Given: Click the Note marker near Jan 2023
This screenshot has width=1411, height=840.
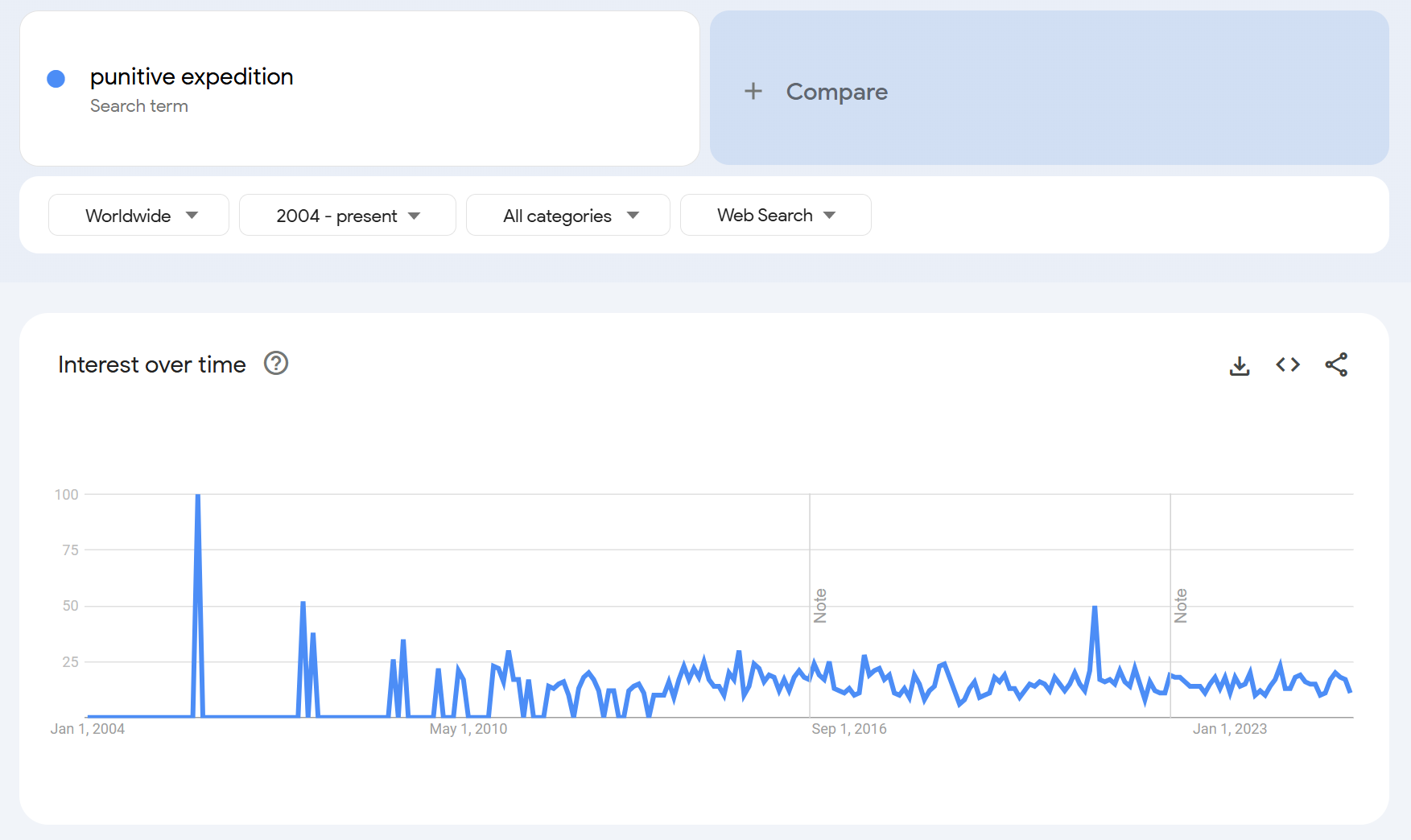Looking at the screenshot, I should click(x=1181, y=606).
